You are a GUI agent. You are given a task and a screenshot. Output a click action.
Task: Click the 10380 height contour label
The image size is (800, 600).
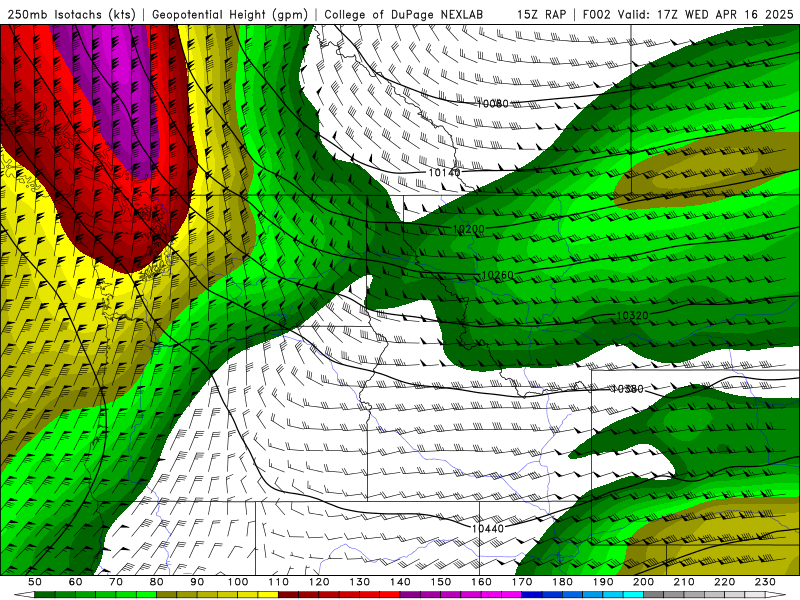click(x=628, y=389)
